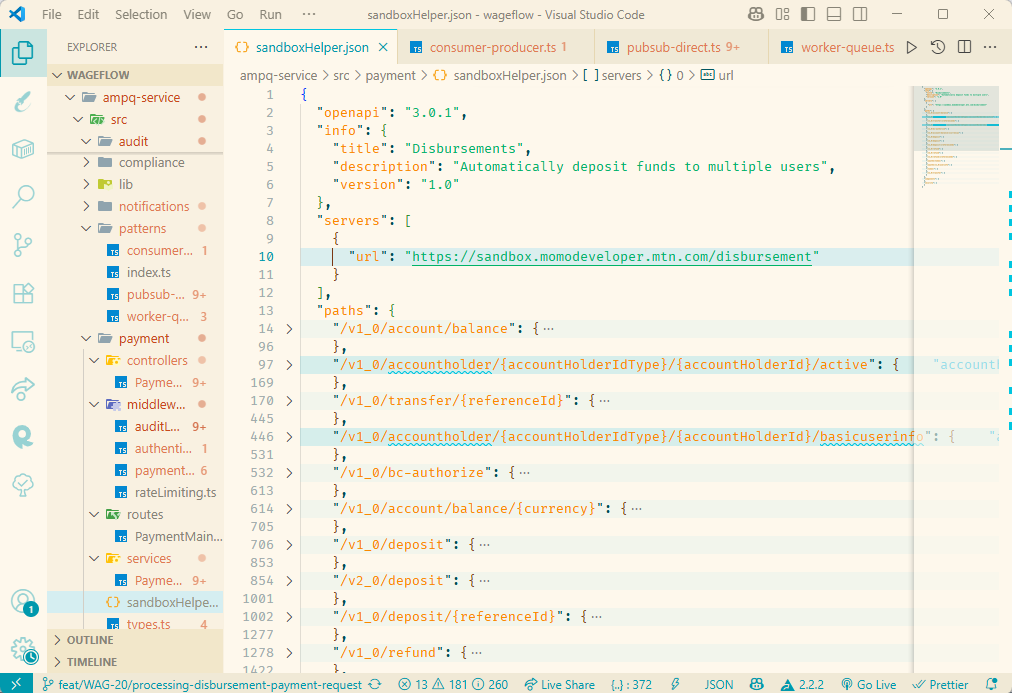Screen dimensions: 1012x693
Task: Click the lightning bolt status bar icon
Action: 676,685
